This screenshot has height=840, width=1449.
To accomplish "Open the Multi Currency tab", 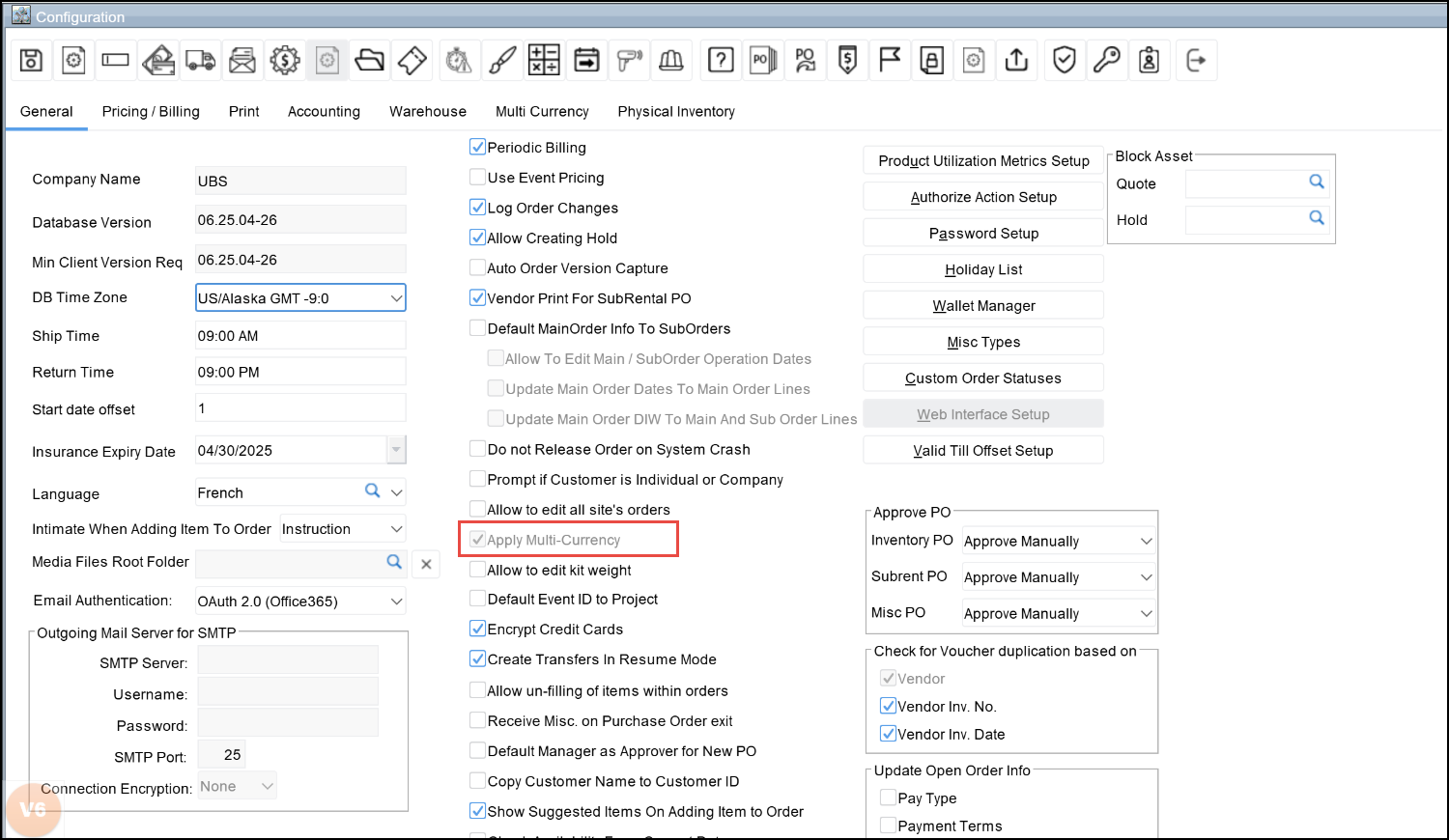I will [x=542, y=112].
